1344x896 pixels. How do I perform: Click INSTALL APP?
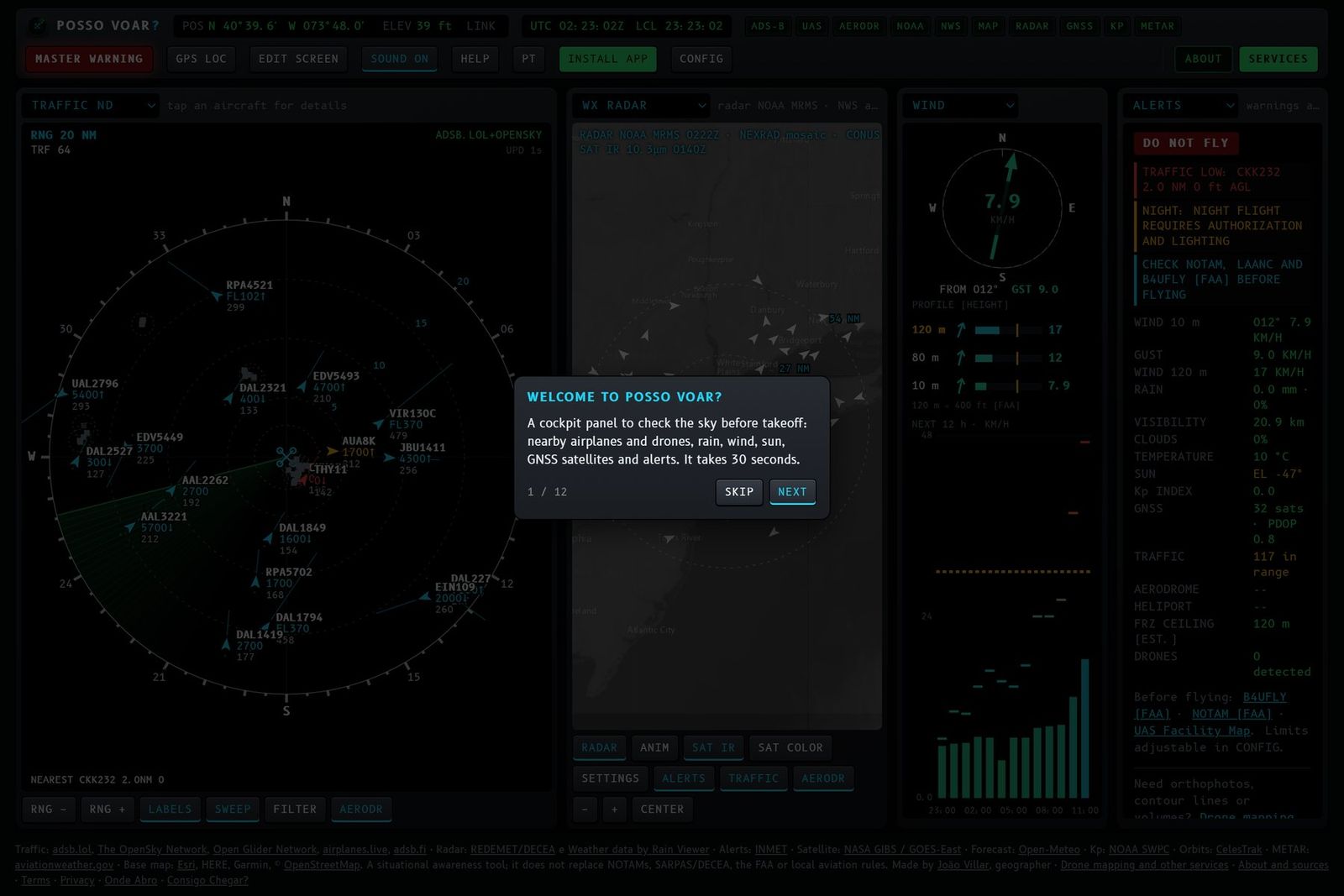607,59
